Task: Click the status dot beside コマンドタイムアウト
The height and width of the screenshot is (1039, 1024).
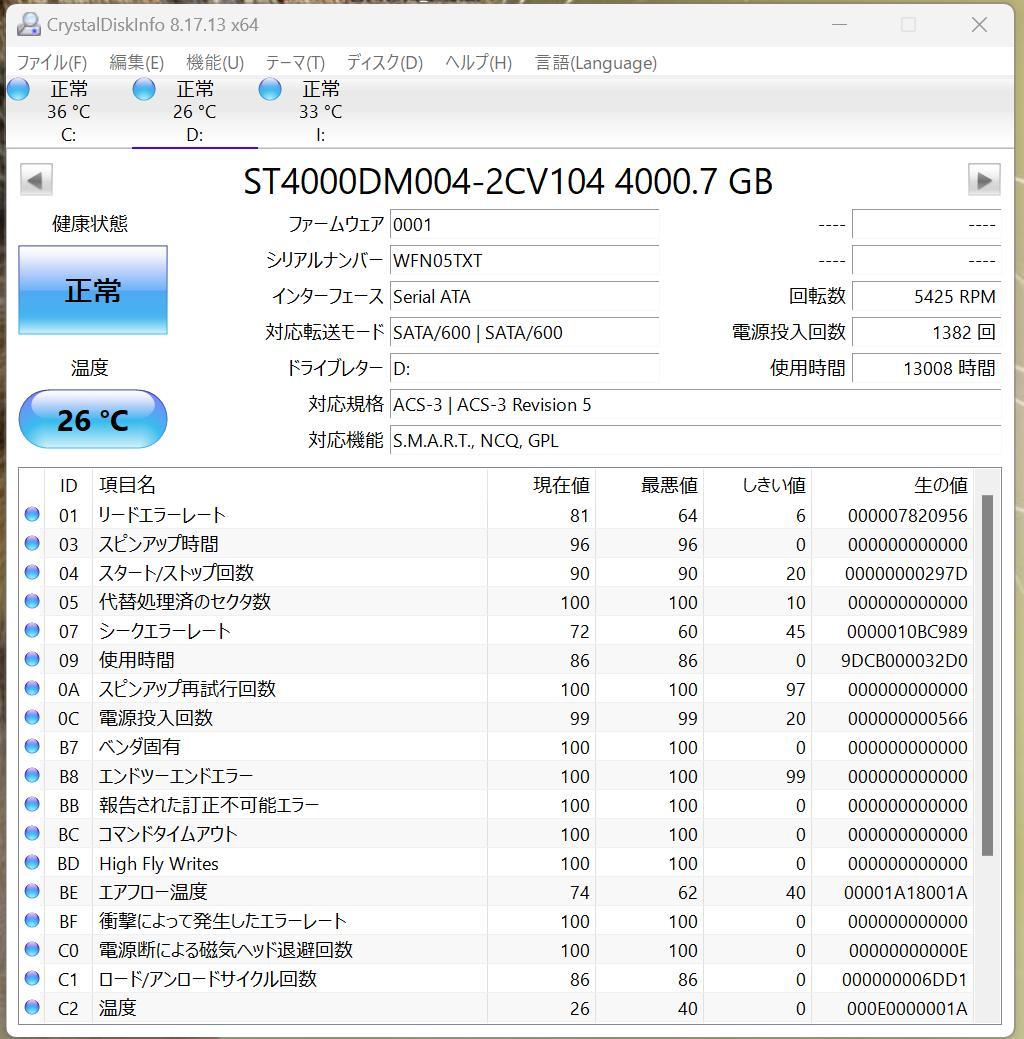Action: point(32,834)
